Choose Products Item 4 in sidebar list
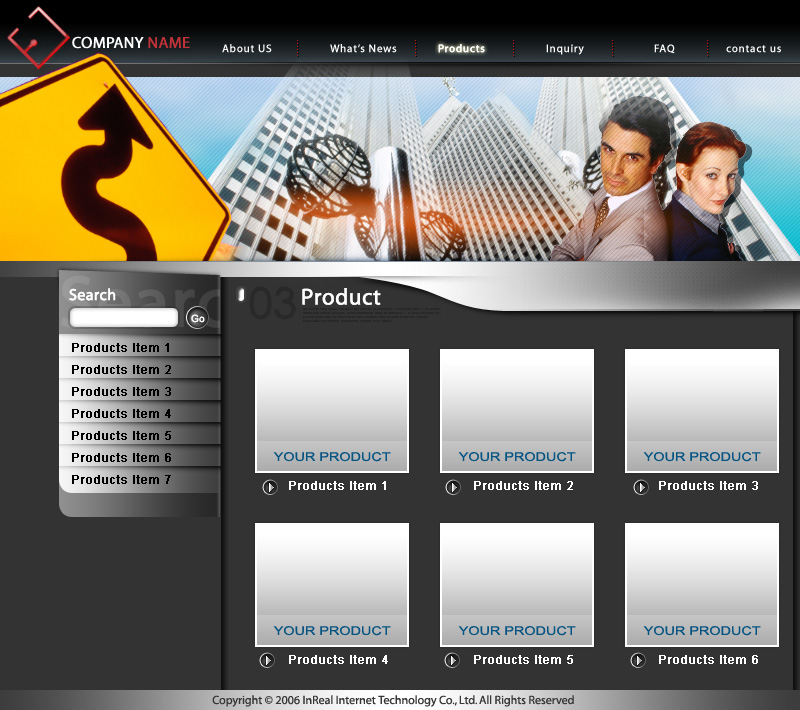 click(121, 414)
